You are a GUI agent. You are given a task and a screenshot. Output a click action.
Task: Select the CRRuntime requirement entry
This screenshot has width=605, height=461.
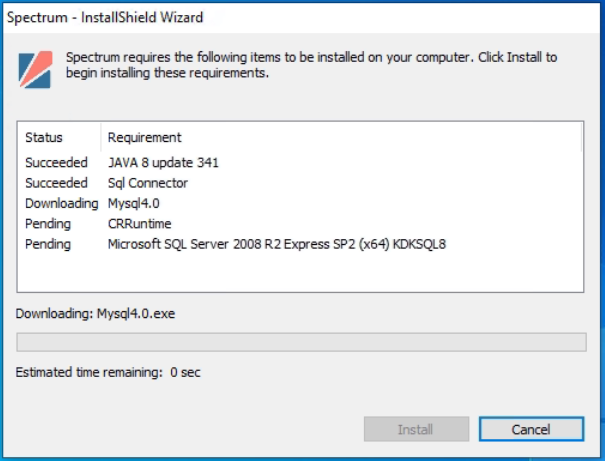[x=139, y=224]
